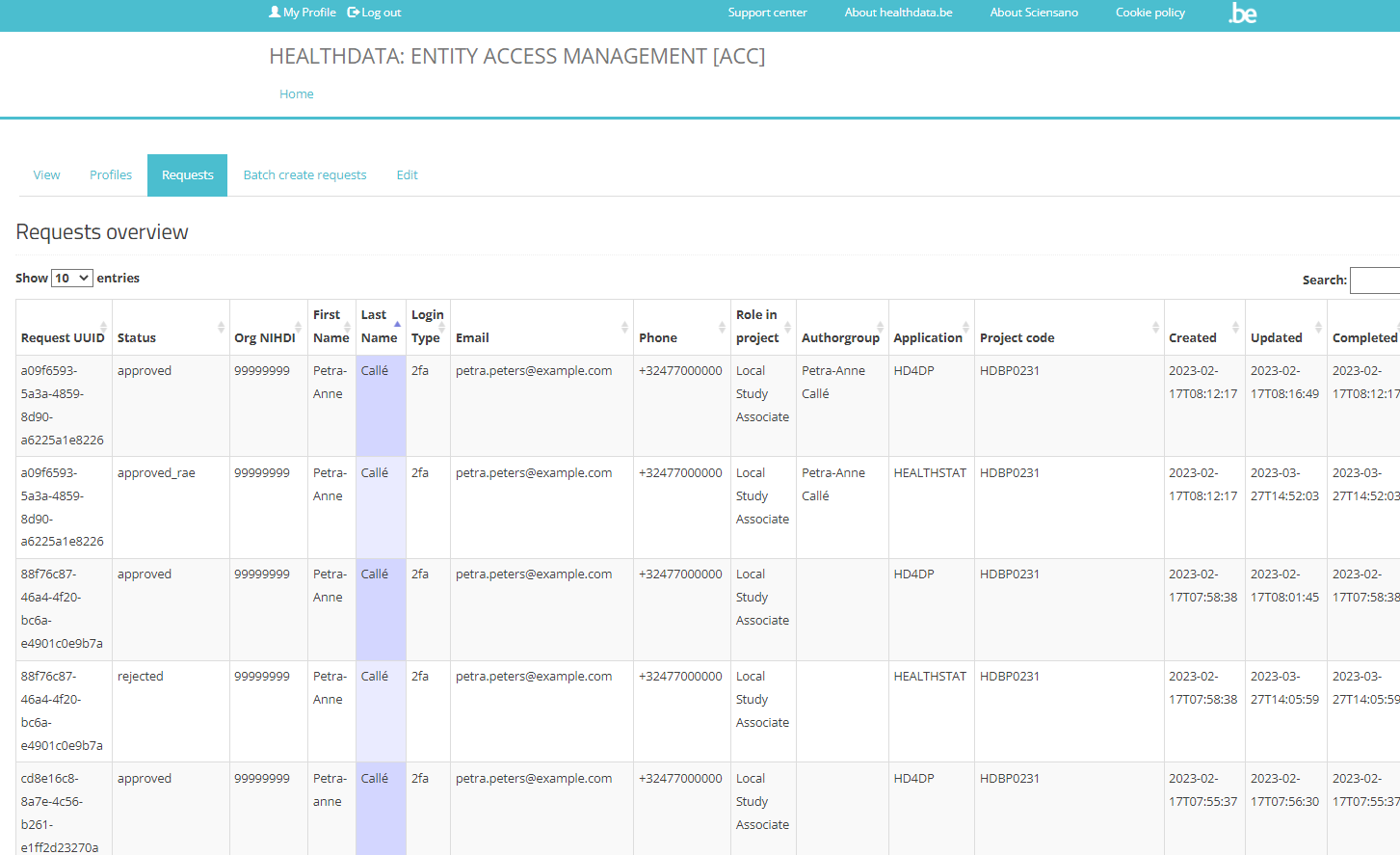
Task: Select the Edit tab
Action: click(407, 175)
